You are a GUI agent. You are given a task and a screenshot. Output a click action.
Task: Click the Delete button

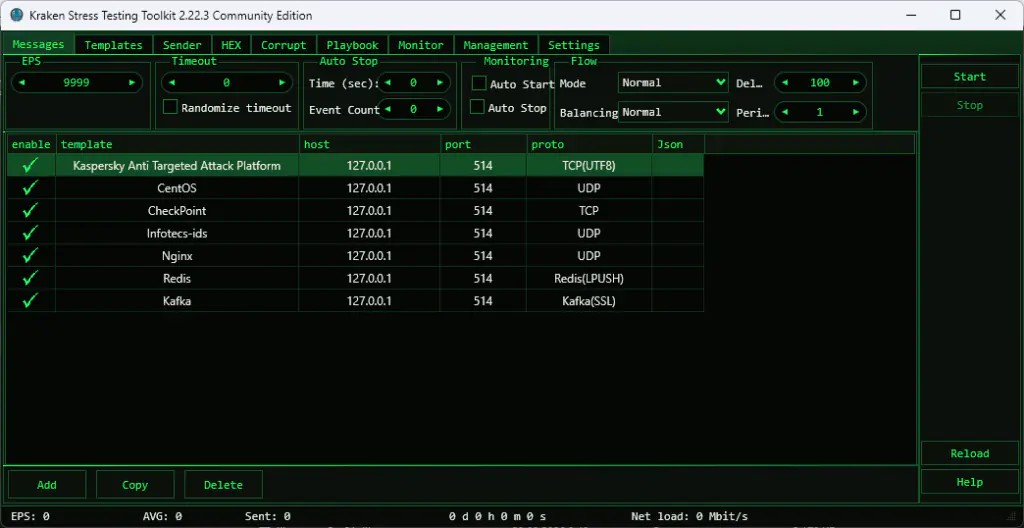click(x=223, y=485)
